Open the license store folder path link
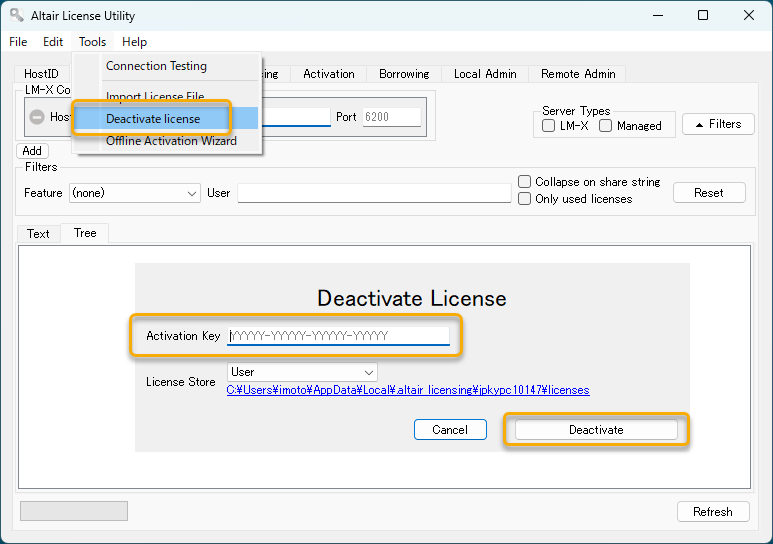 pyautogui.click(x=408, y=390)
